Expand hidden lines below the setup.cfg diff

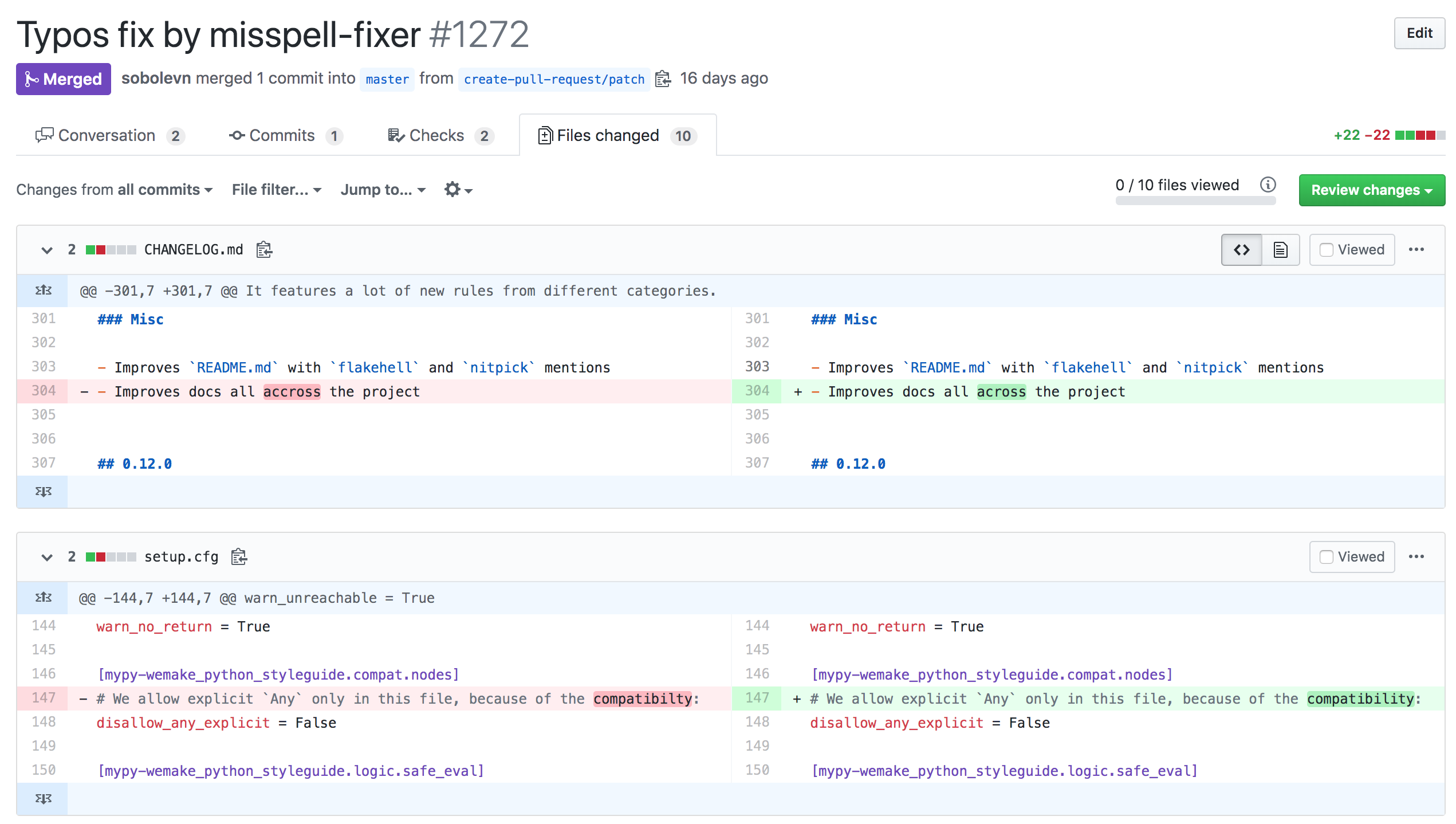pos(42,798)
